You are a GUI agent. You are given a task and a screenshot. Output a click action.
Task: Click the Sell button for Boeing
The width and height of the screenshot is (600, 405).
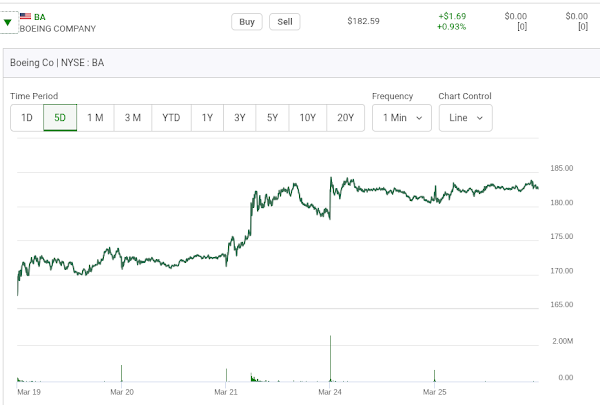[285, 22]
